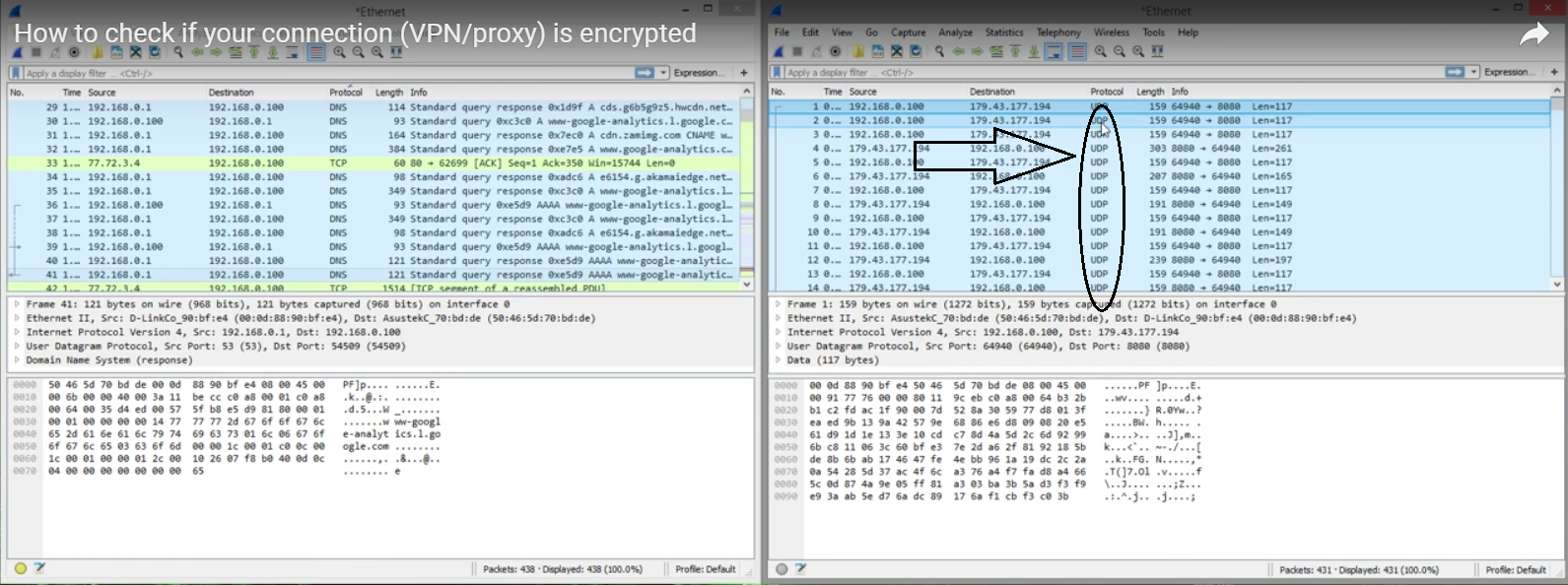Zoom in packet text in left window

[339, 52]
